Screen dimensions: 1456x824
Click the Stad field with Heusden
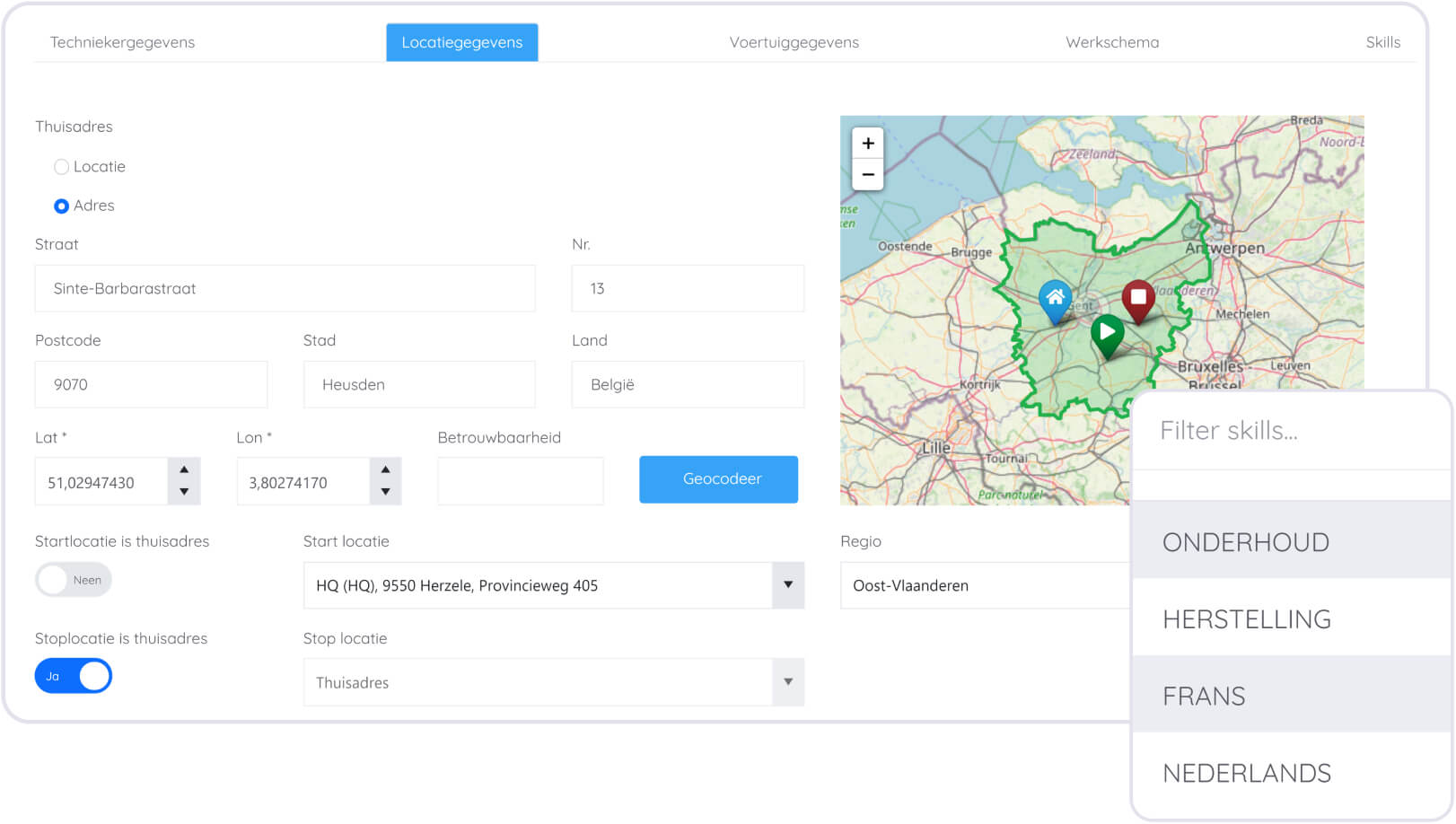tap(419, 384)
